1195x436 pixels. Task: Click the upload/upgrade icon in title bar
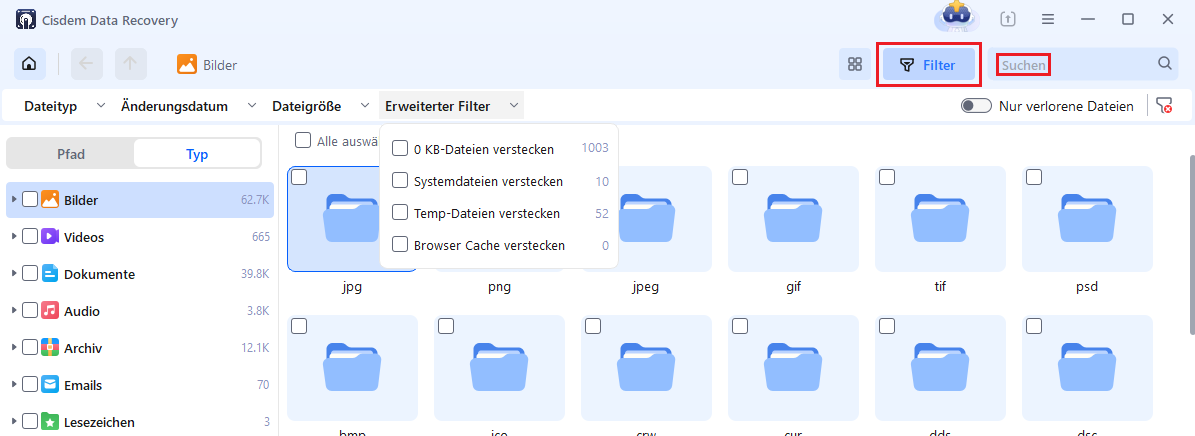pyautogui.click(x=1008, y=19)
